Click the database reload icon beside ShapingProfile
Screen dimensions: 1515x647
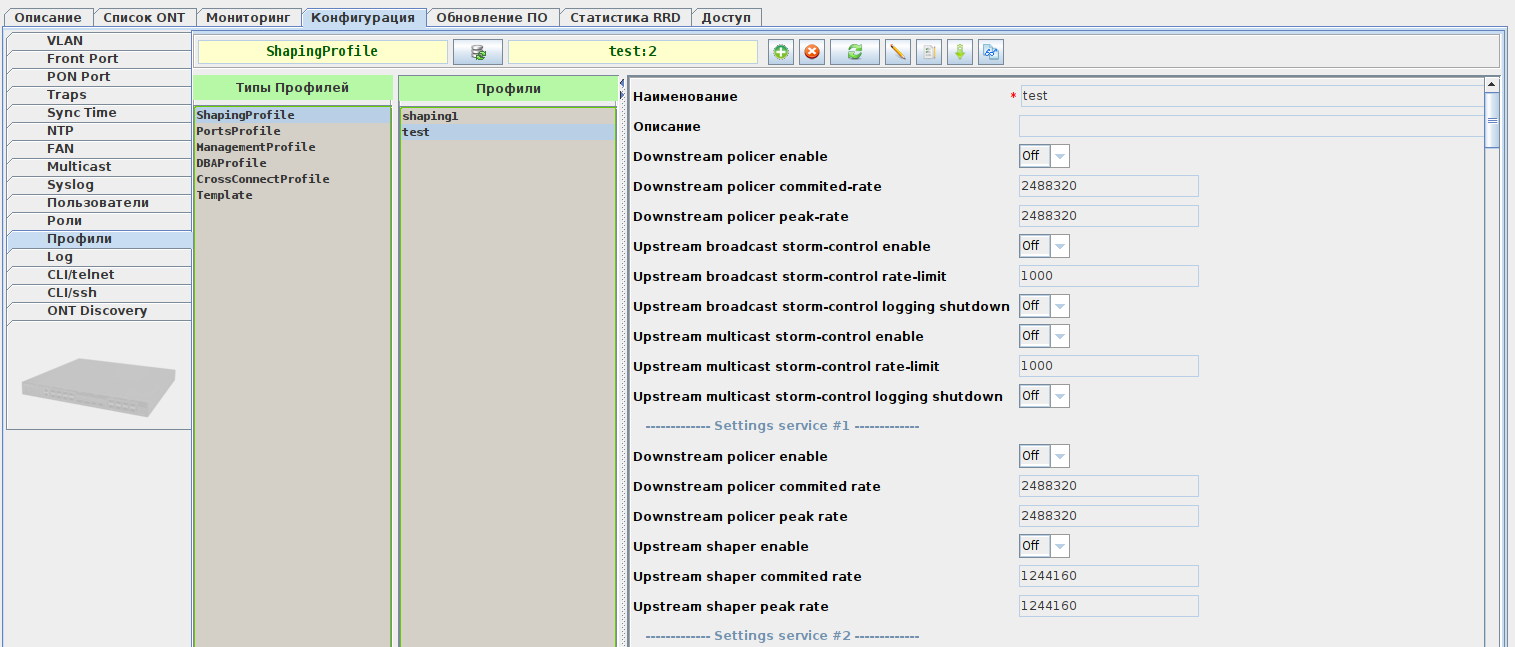[478, 52]
